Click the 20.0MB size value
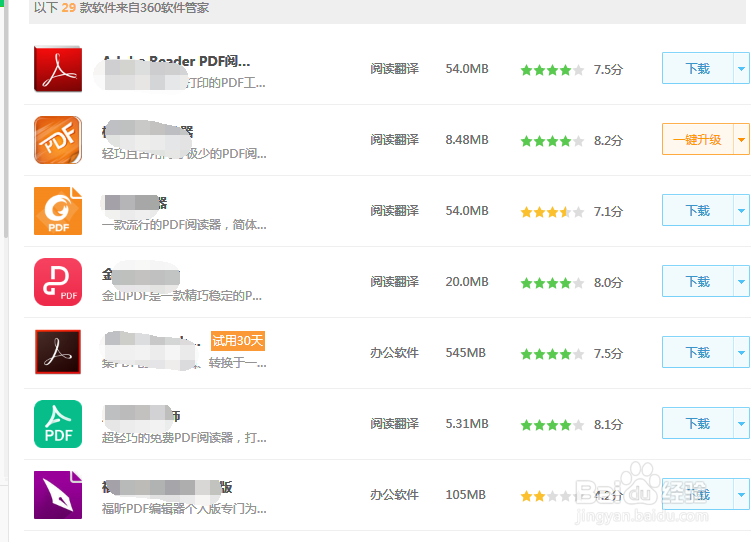The image size is (751, 542). (x=467, y=282)
